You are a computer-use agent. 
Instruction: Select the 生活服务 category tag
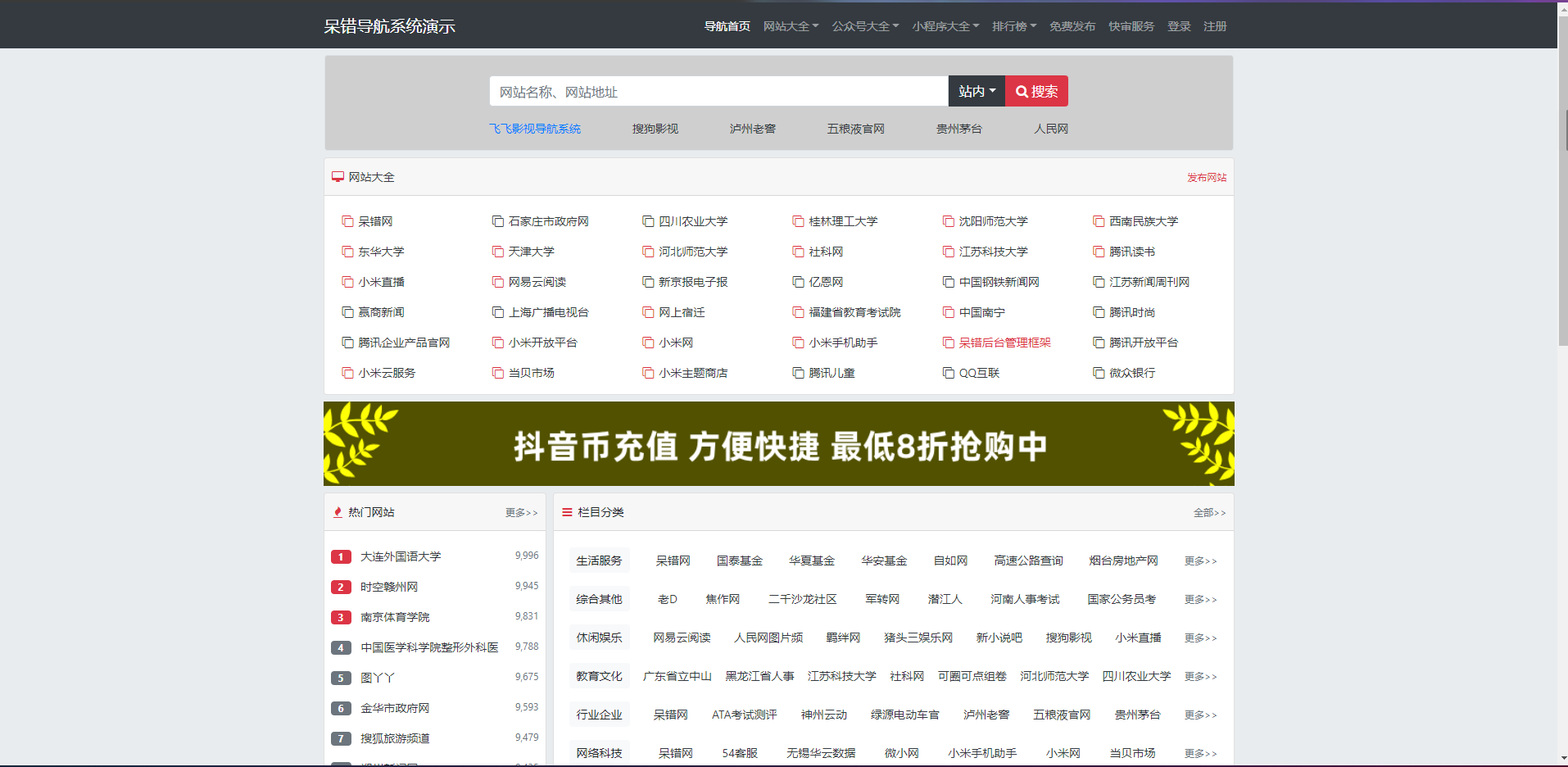(599, 560)
